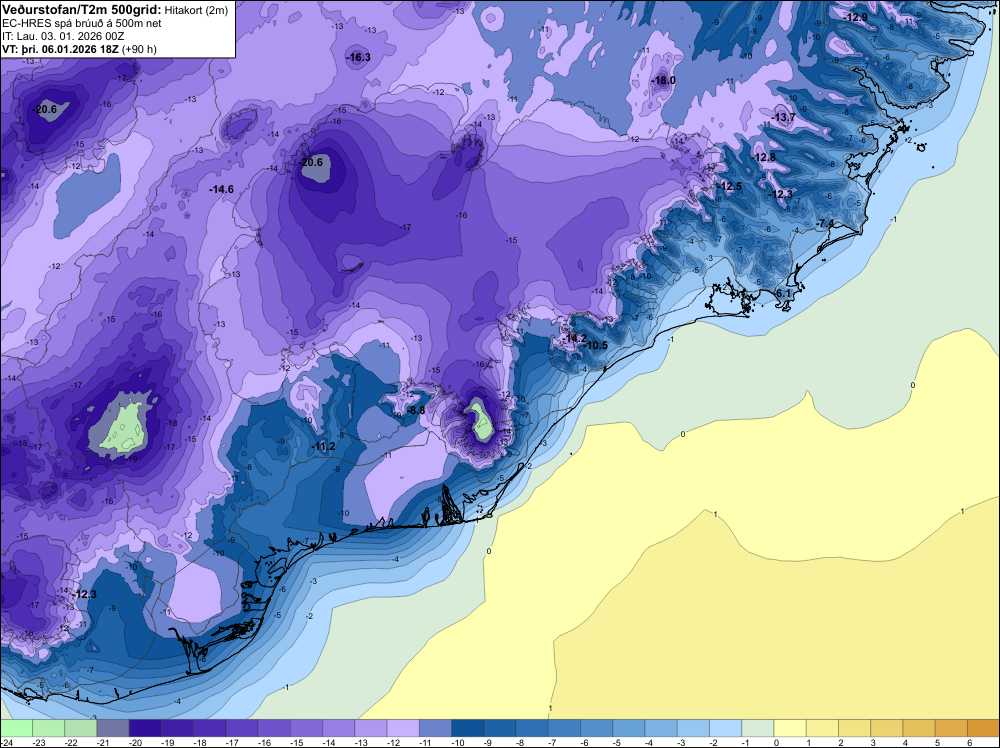
Task: Select the 'IT: Lau. 03. 01. 2026 00Z' line
Action: [x=63, y=36]
